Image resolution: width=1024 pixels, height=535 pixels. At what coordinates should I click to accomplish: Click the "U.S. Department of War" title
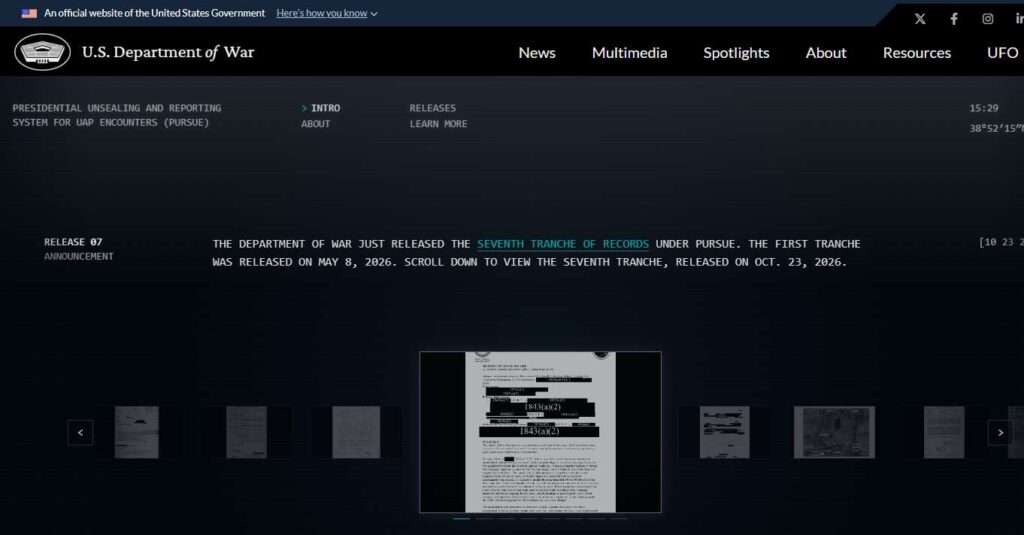(x=168, y=52)
